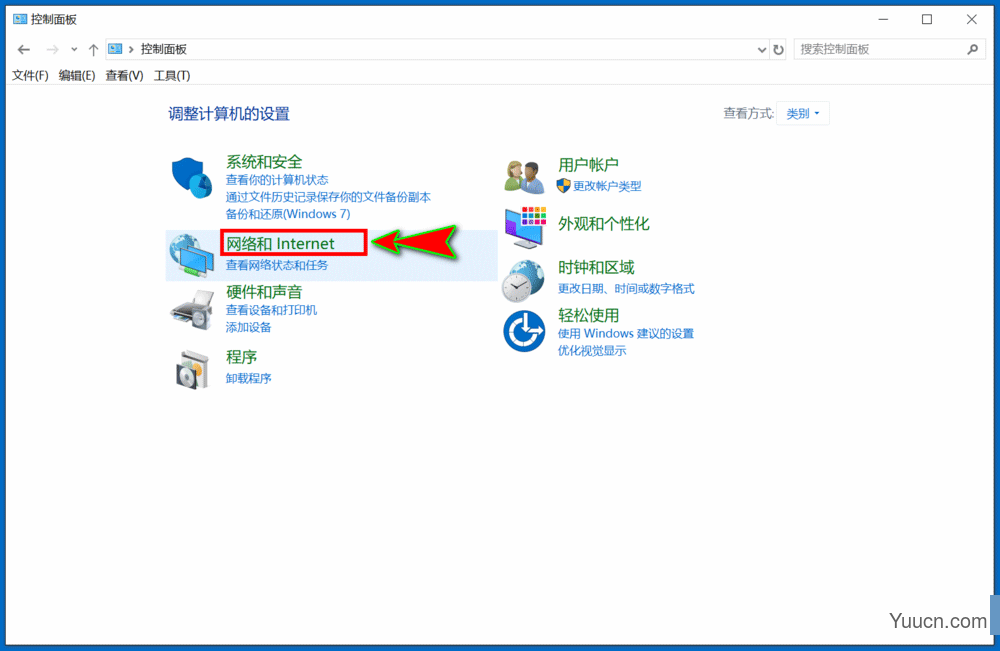Open the System and Security shield icon

point(191,178)
